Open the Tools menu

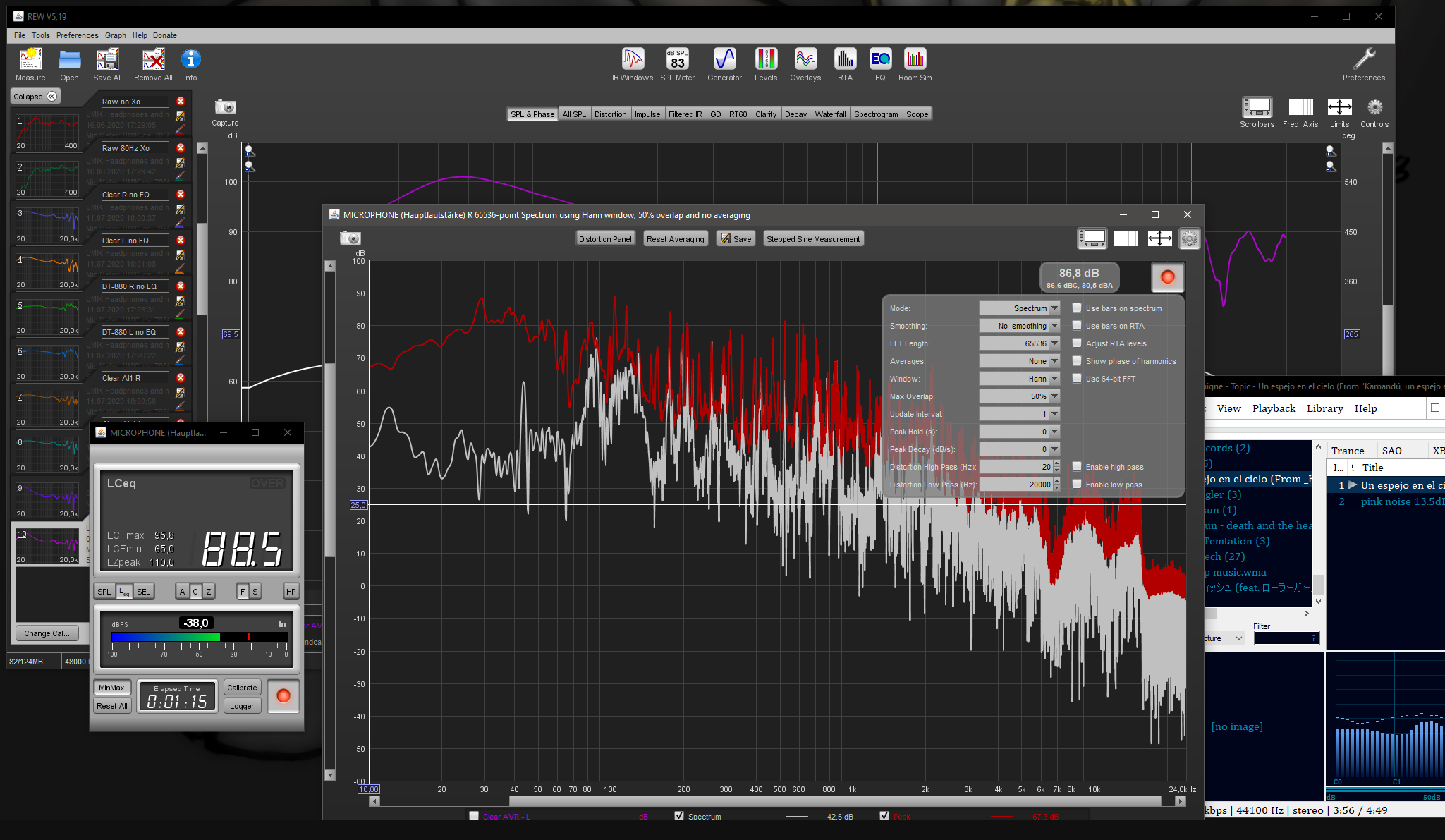pos(40,35)
